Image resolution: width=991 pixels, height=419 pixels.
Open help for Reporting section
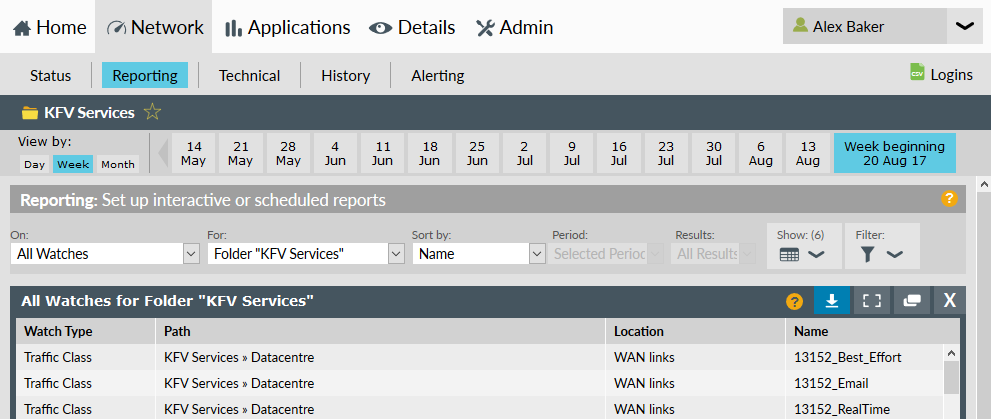click(949, 199)
